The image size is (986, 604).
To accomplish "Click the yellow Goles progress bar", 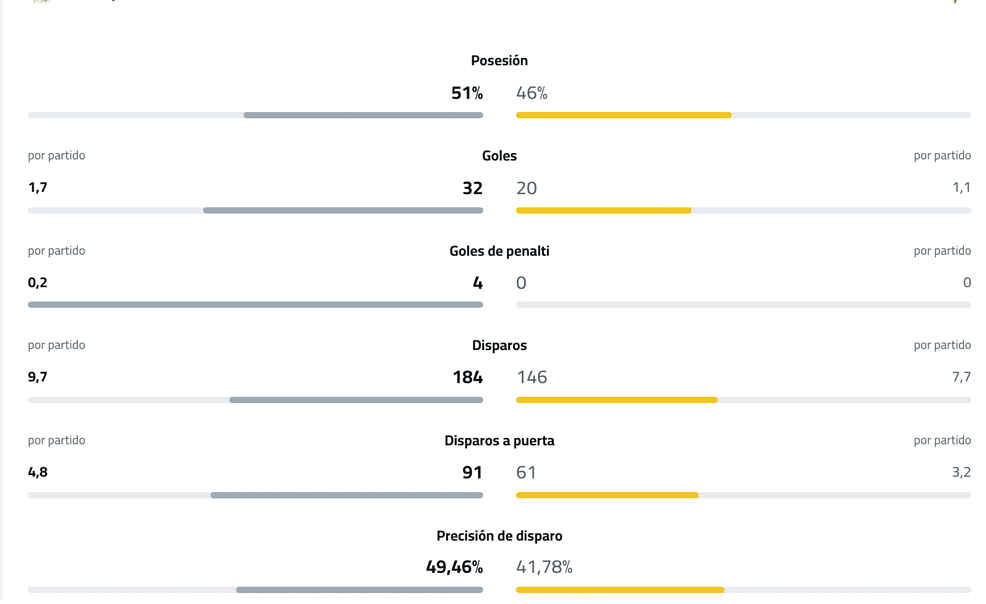I will [603, 210].
